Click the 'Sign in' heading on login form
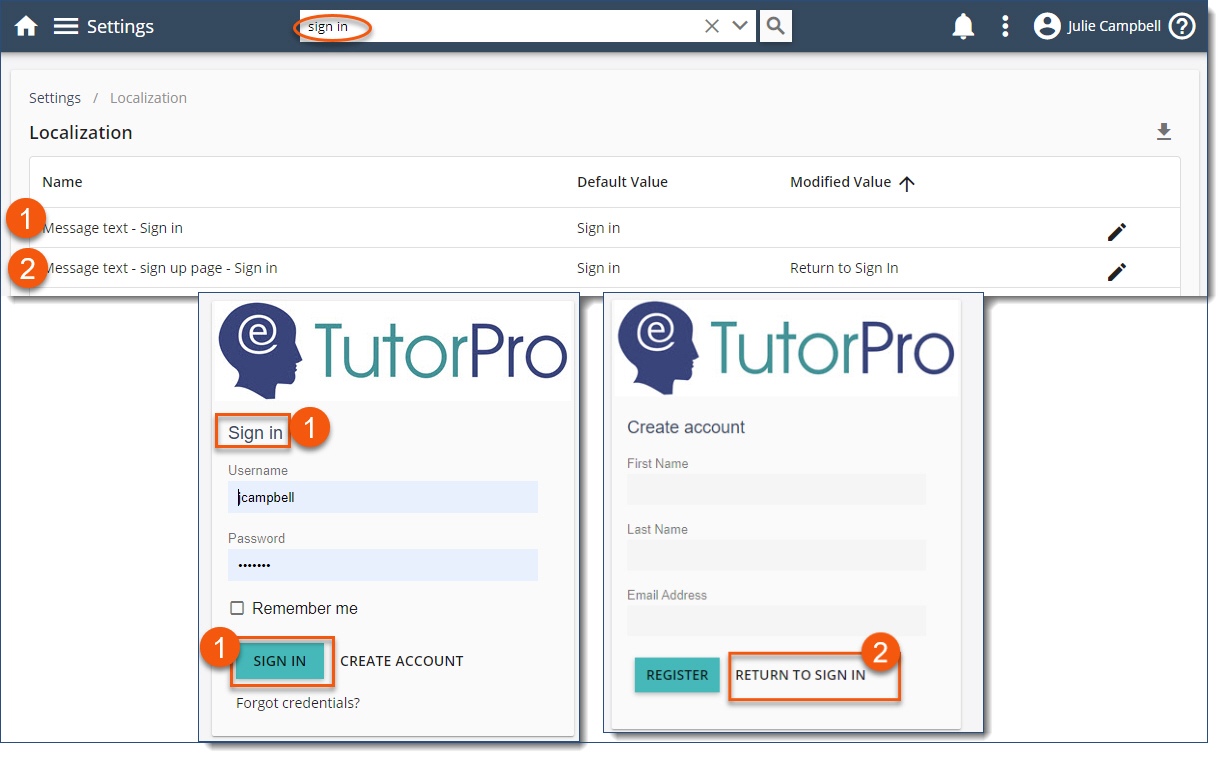The width and height of the screenshot is (1223, 758). coord(255,433)
